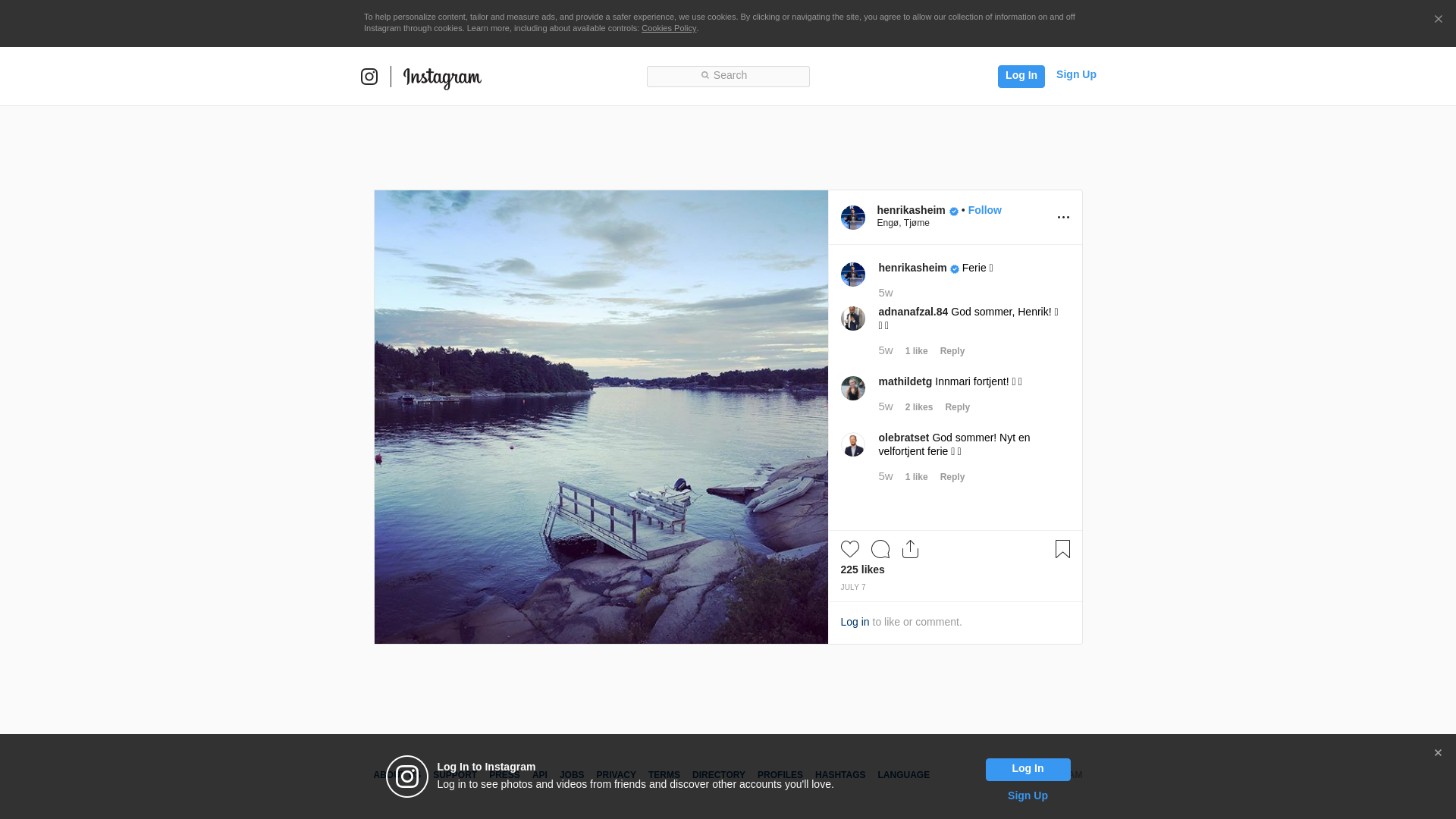Image resolution: width=1456 pixels, height=819 pixels.
Task: Click the Search input field
Action: pos(728,76)
